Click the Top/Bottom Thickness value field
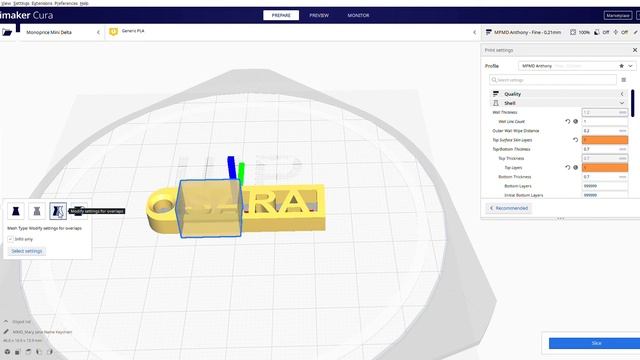640x360 pixels. coord(605,149)
